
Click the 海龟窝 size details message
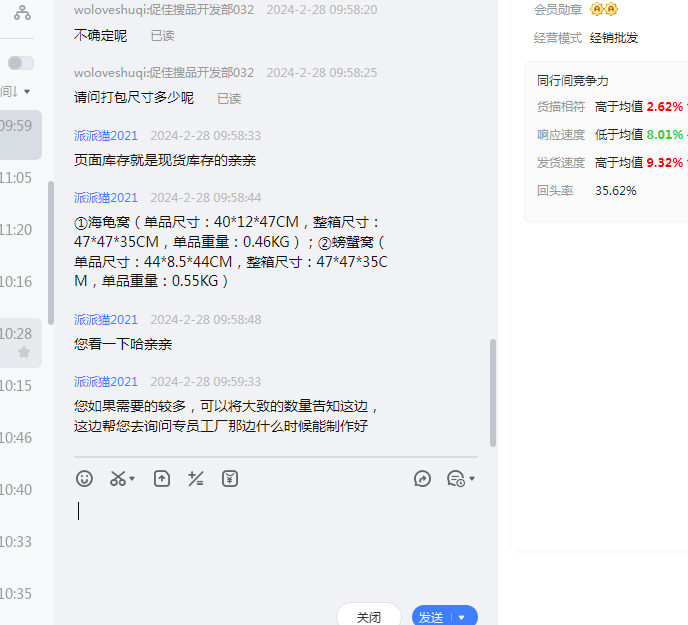(x=231, y=251)
